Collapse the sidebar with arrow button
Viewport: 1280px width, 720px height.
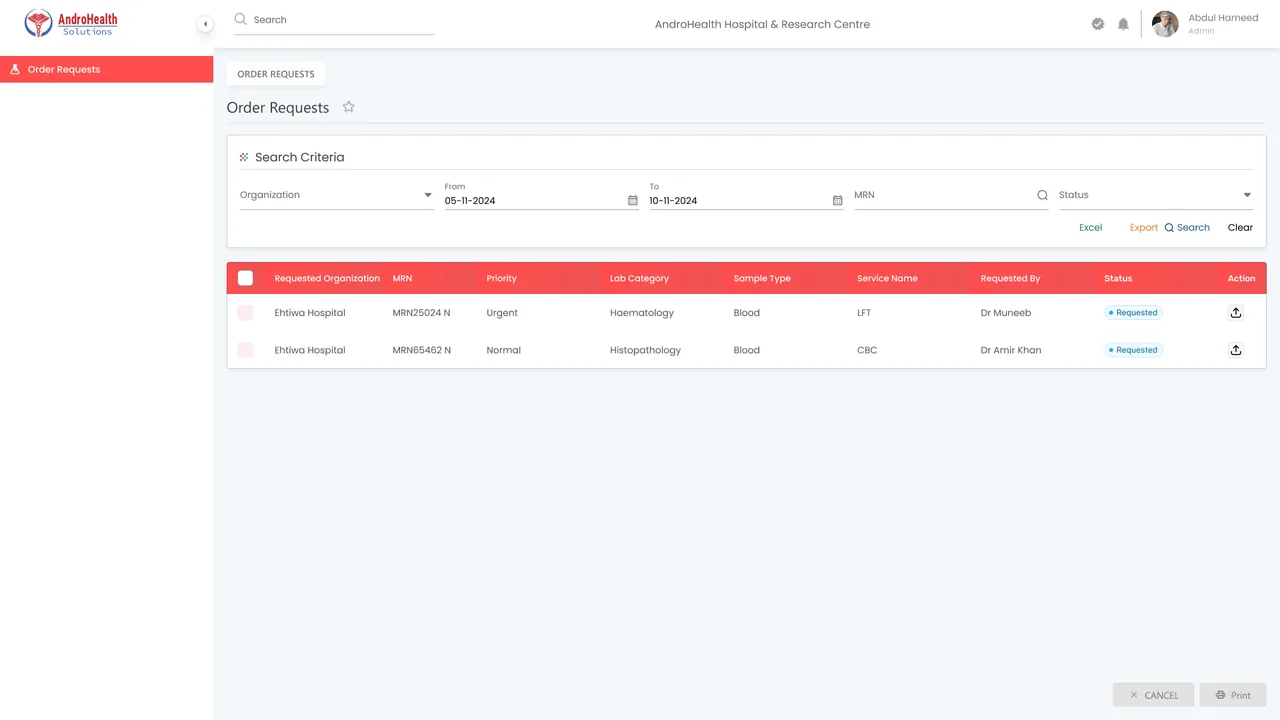pyautogui.click(x=205, y=24)
